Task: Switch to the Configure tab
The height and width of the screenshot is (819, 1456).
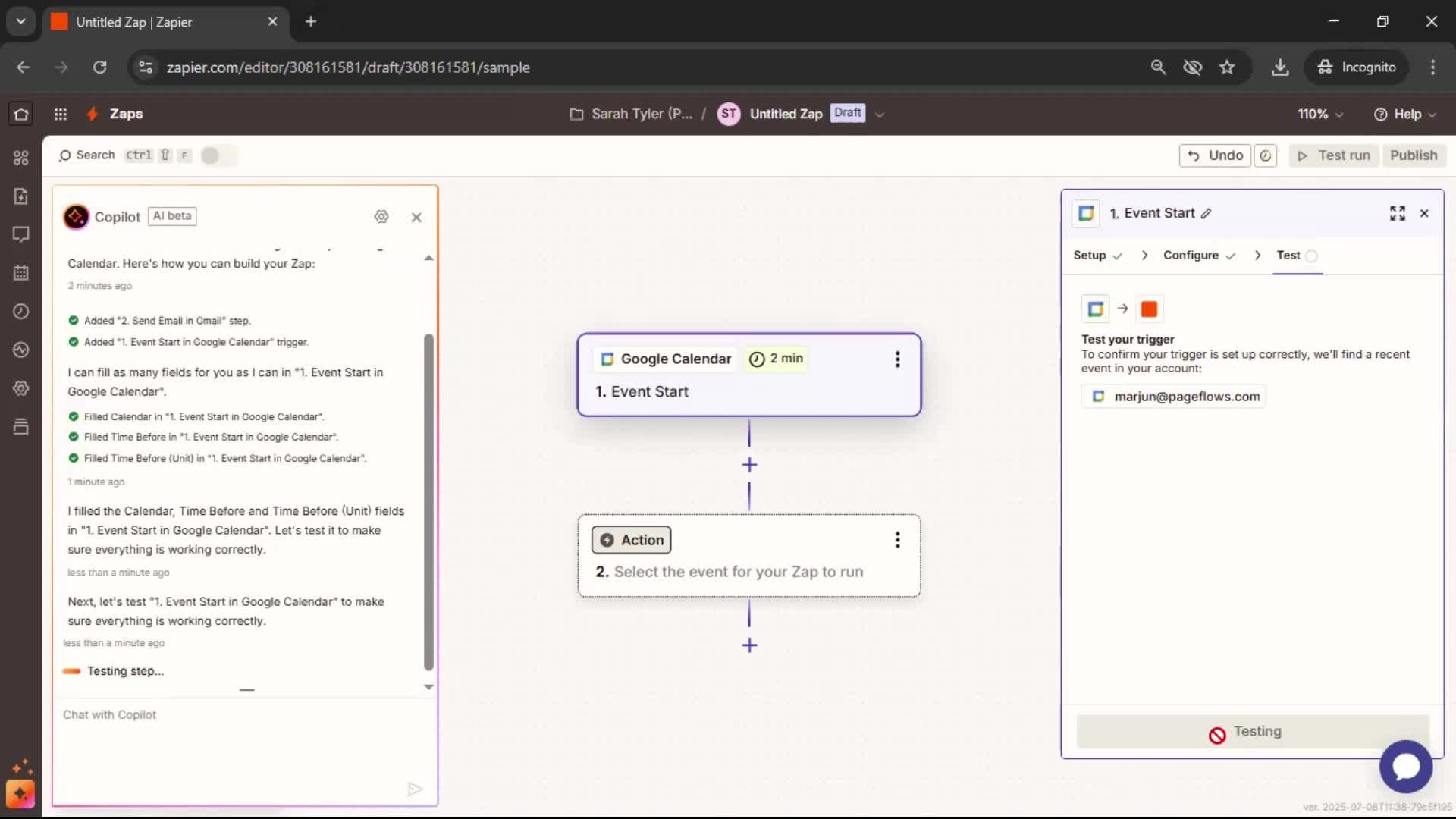Action: point(1199,256)
